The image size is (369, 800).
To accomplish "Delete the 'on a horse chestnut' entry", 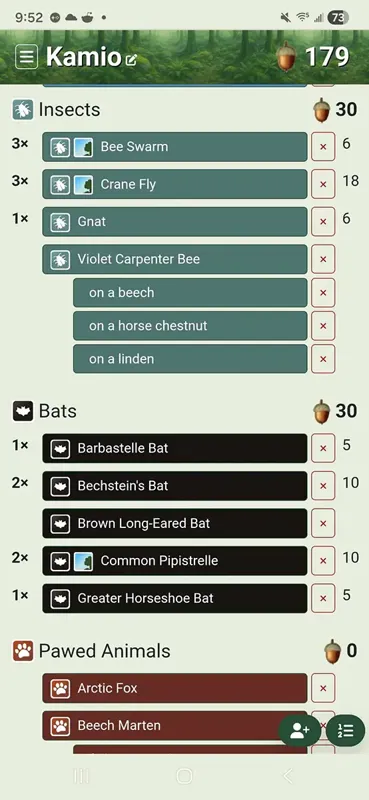I will click(323, 326).
